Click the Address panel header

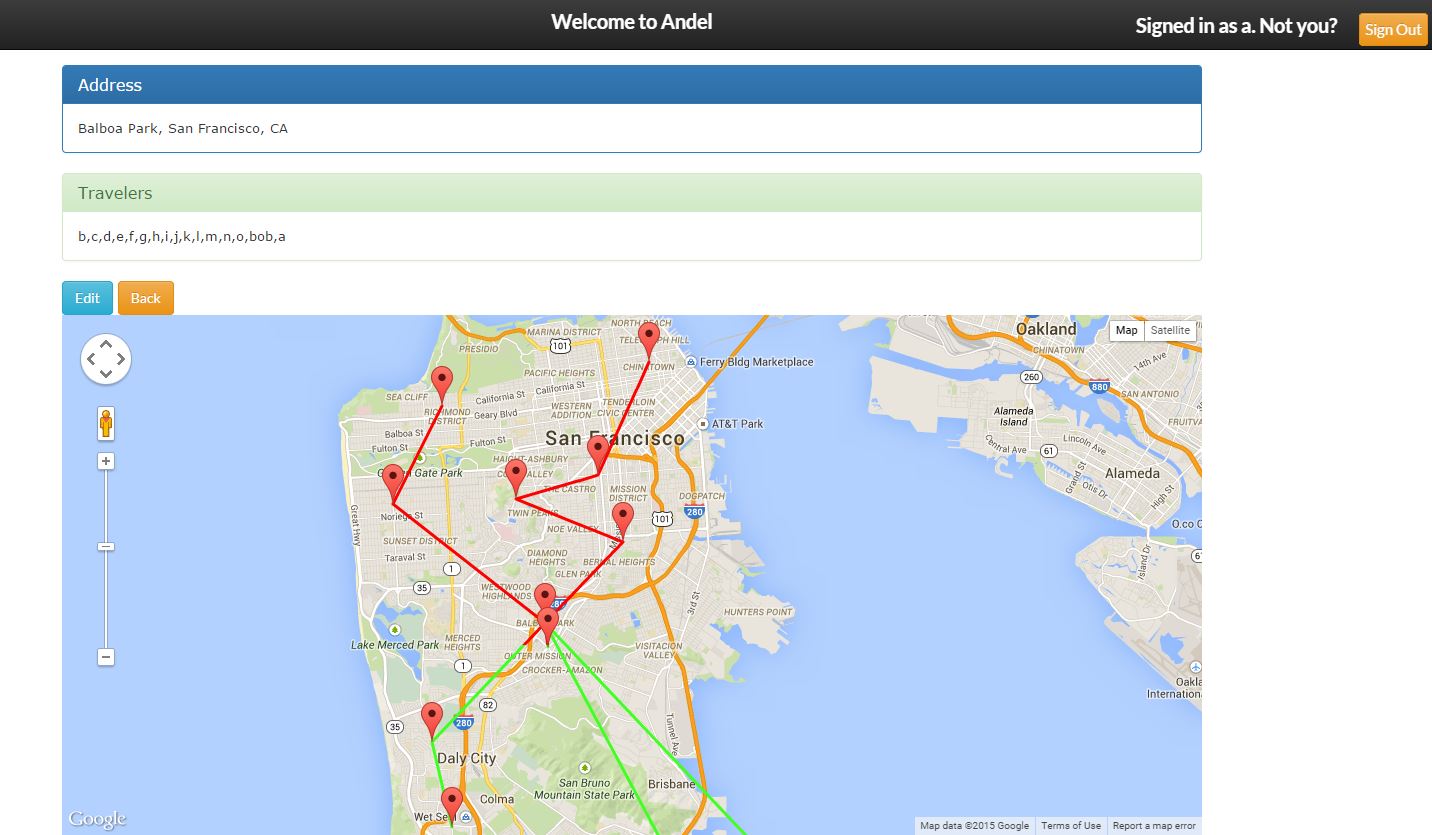[631, 85]
